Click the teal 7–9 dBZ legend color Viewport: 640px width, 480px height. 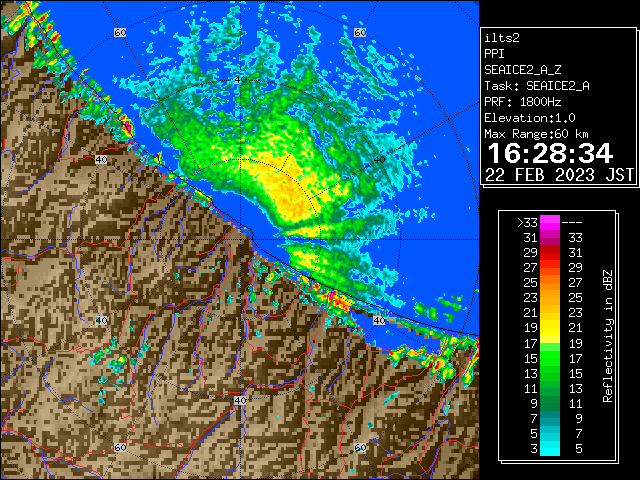point(550,418)
